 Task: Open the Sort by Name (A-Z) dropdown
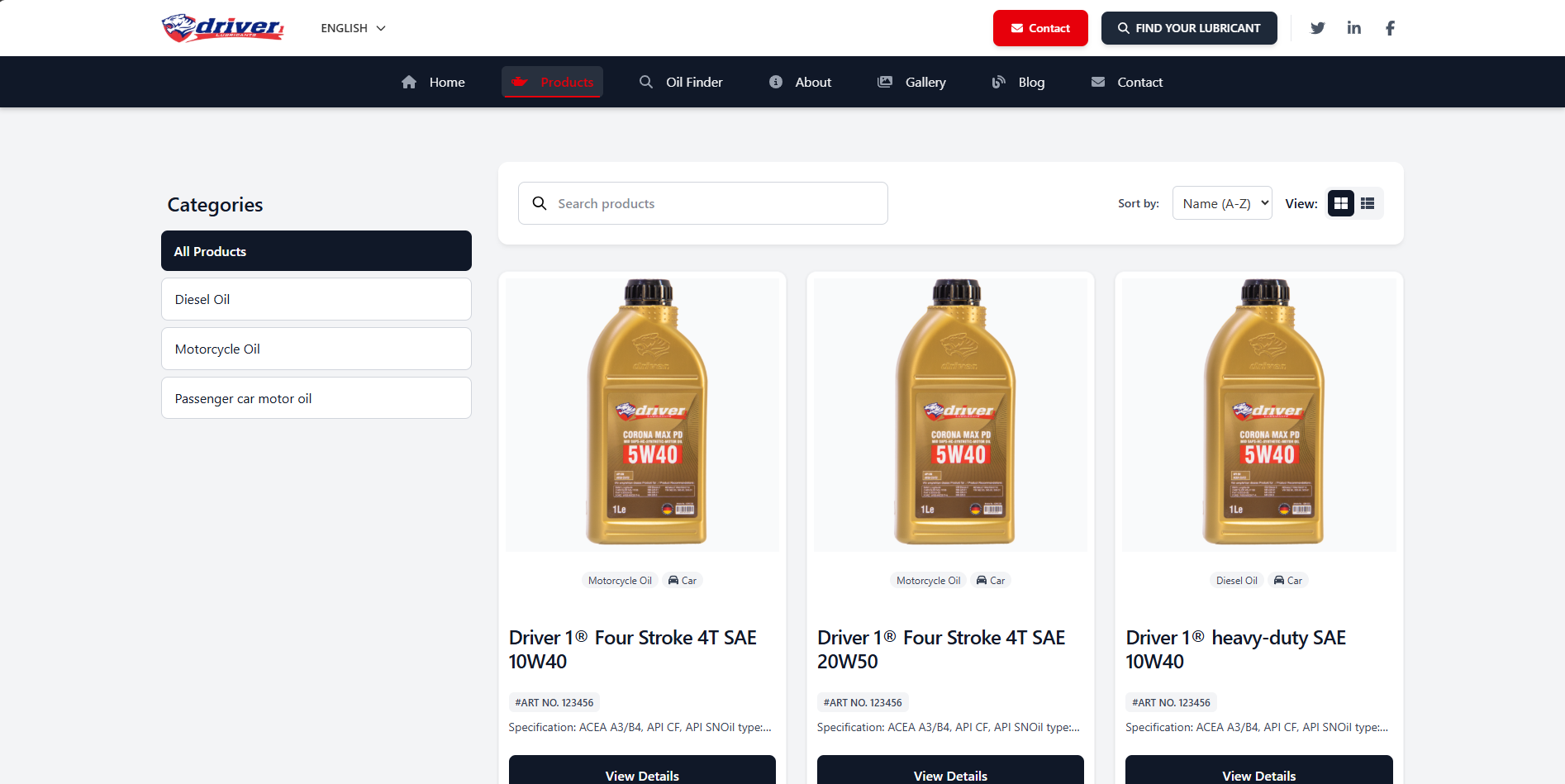point(1222,203)
